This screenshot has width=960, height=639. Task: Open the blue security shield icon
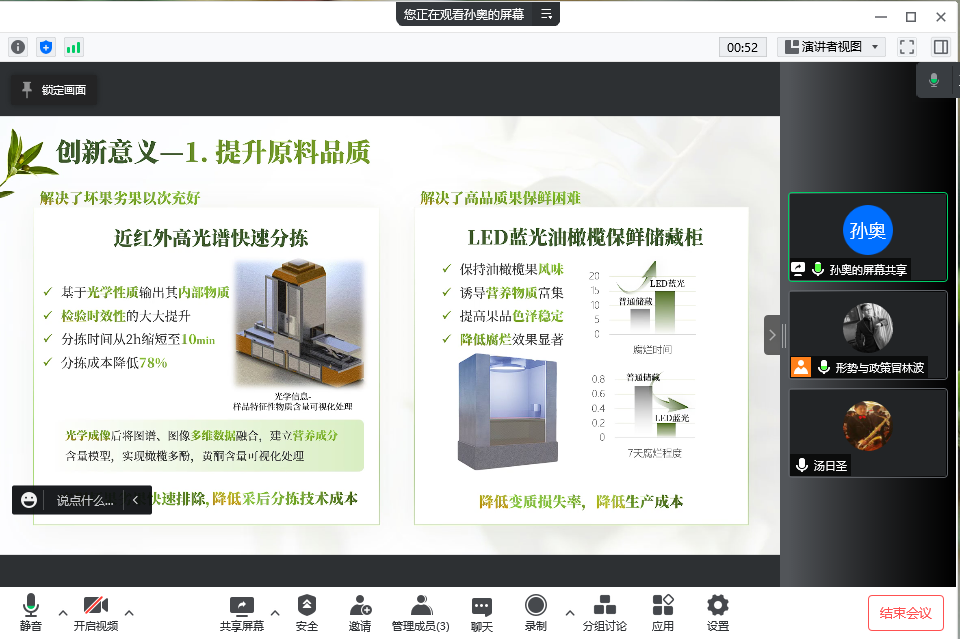46,47
